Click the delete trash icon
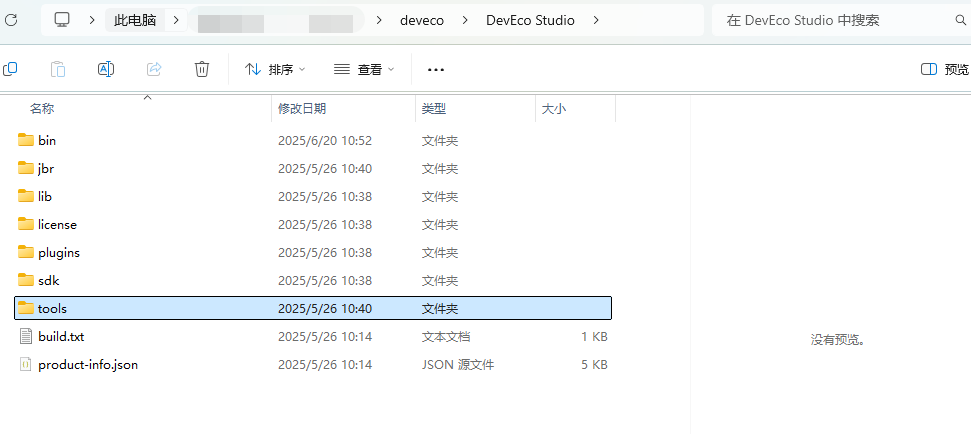Image resolution: width=971 pixels, height=434 pixels. [202, 69]
